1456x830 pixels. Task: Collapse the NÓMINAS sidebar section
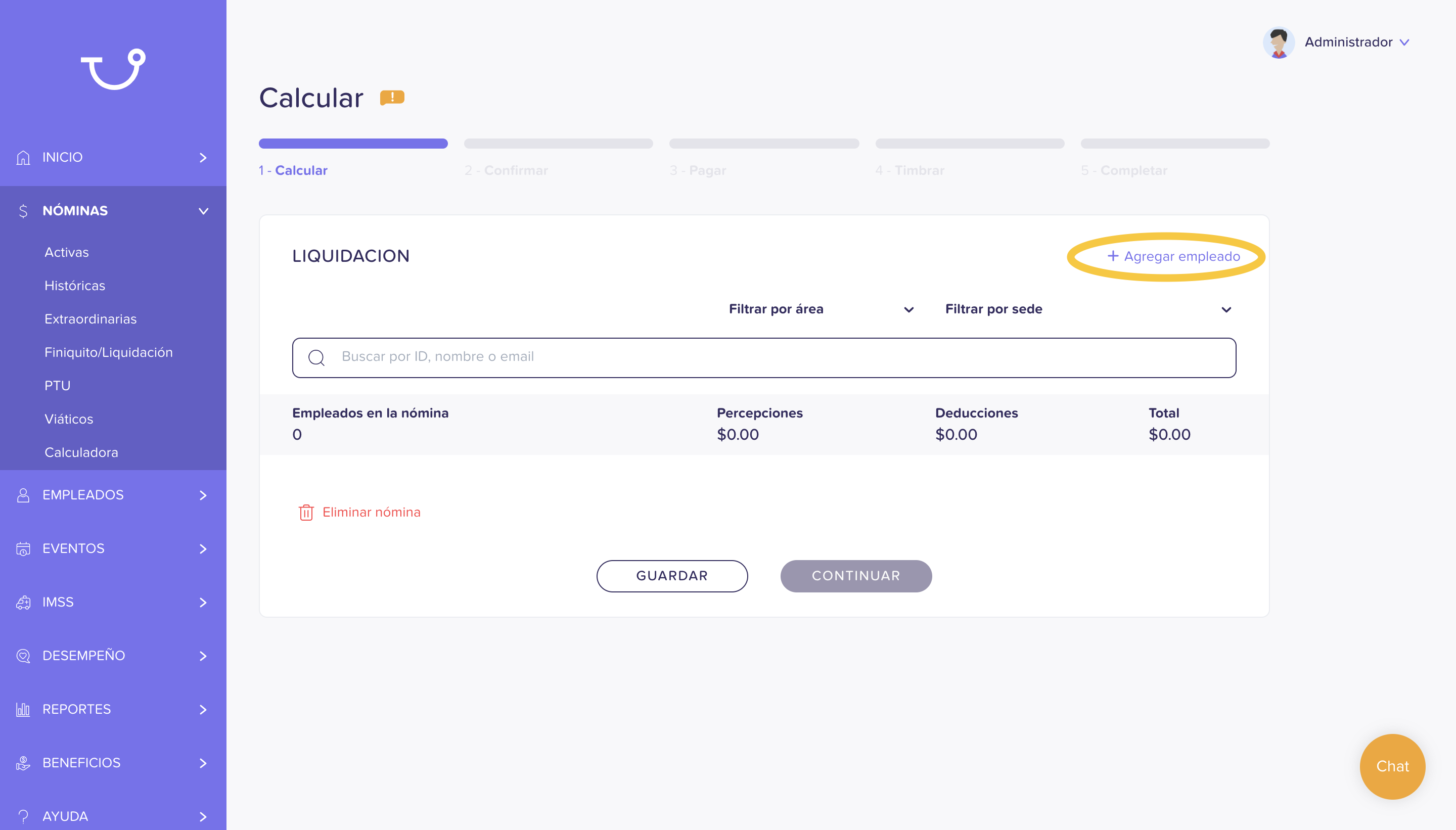pos(204,211)
